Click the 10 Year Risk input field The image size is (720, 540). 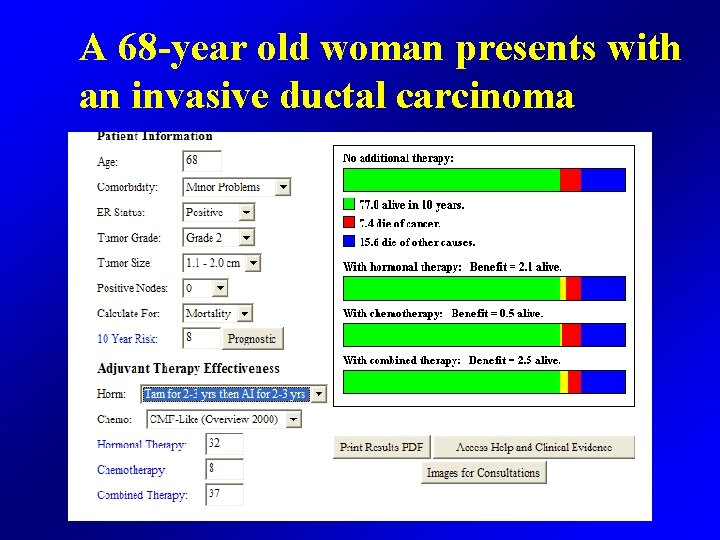coord(202,338)
